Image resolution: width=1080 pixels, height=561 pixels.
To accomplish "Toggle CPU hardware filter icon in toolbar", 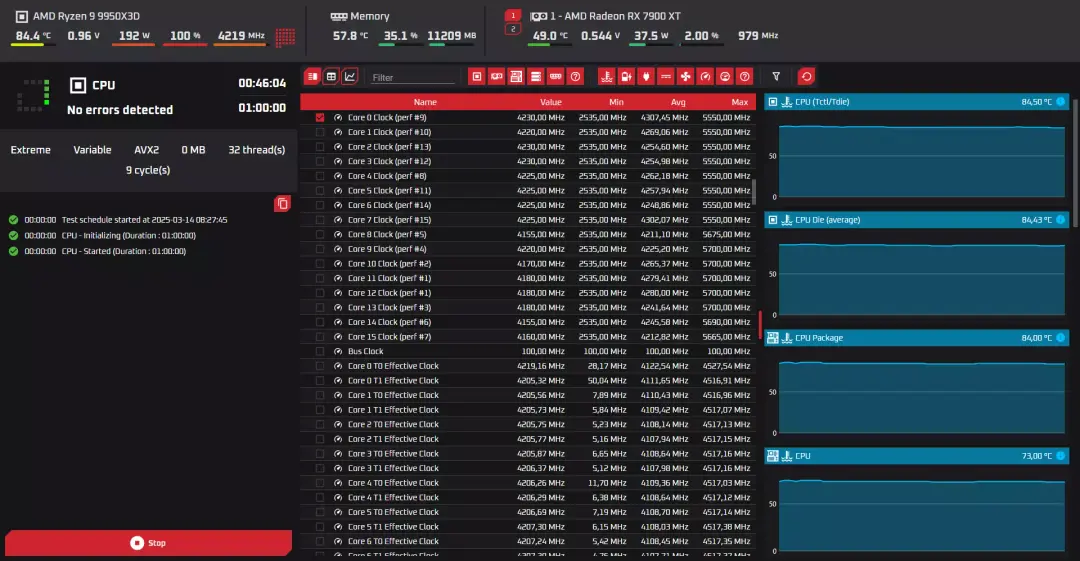I will point(477,76).
